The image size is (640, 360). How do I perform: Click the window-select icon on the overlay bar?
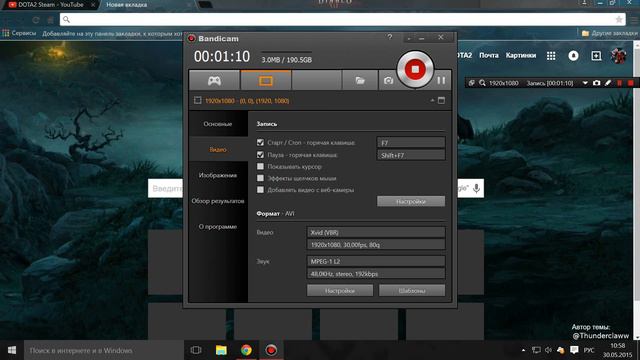point(471,83)
